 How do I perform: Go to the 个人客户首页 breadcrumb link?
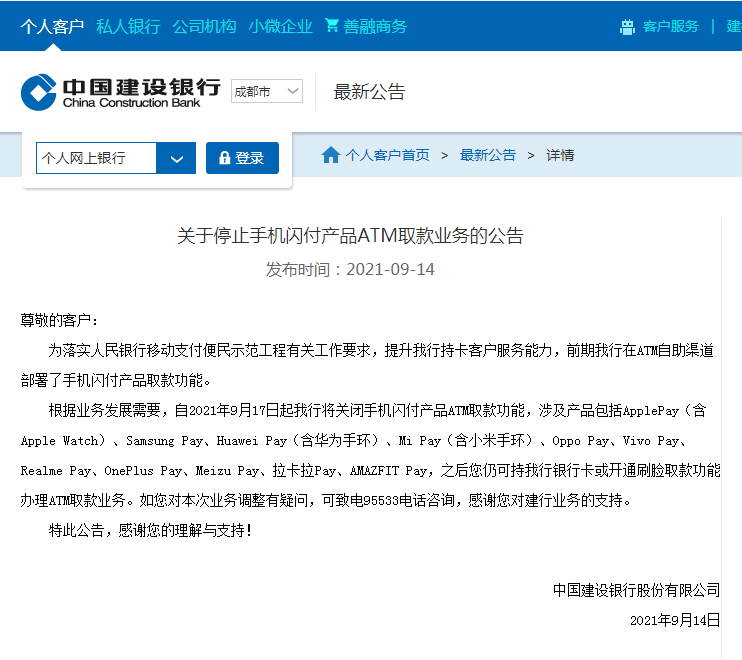pyautogui.click(x=387, y=155)
